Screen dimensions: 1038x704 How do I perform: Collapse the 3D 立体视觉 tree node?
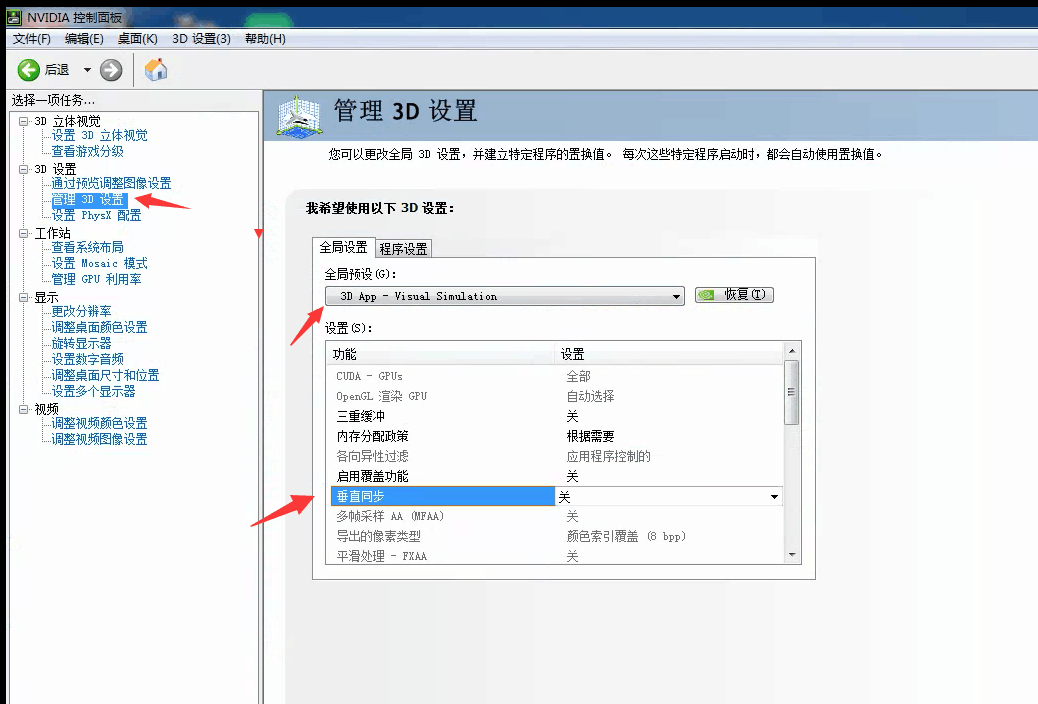(24, 121)
